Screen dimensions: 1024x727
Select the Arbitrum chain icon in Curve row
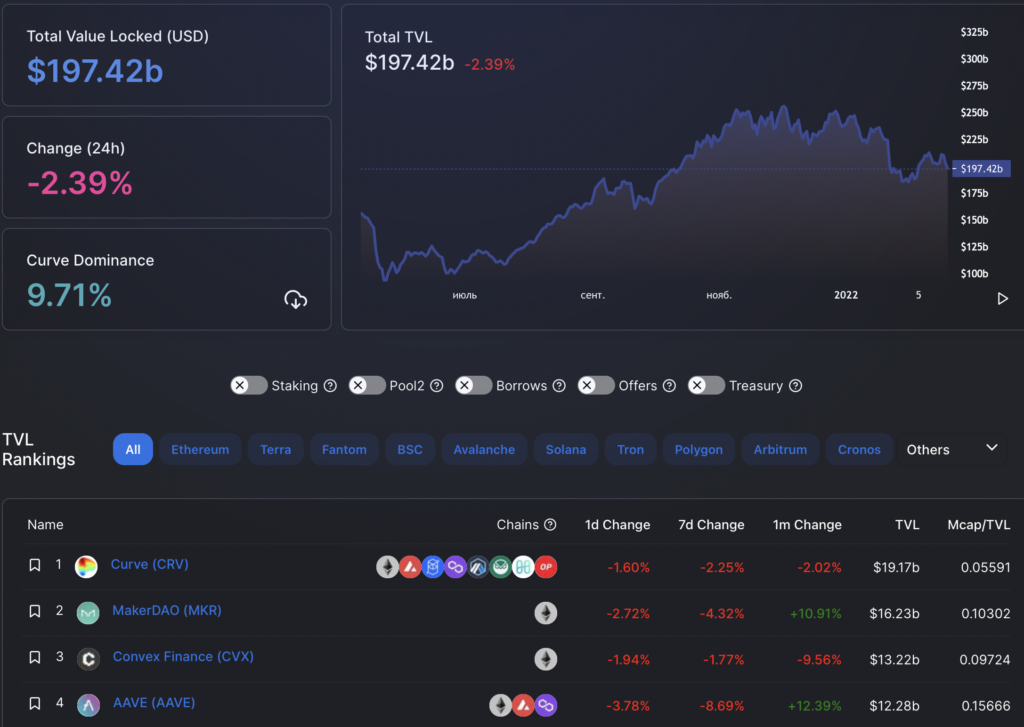pos(479,567)
